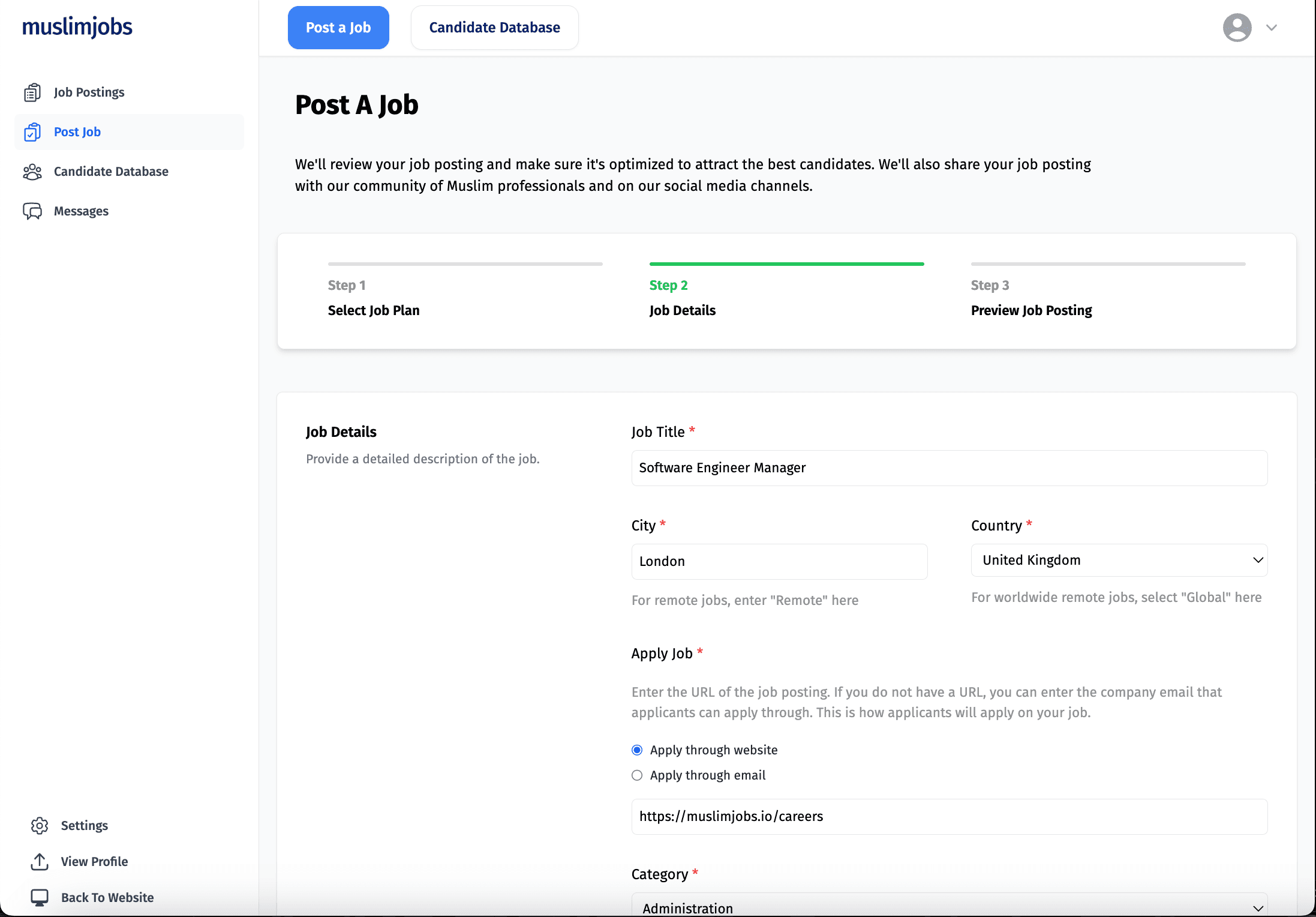Select Apply through website radio button
The image size is (1316, 917).
click(637, 749)
